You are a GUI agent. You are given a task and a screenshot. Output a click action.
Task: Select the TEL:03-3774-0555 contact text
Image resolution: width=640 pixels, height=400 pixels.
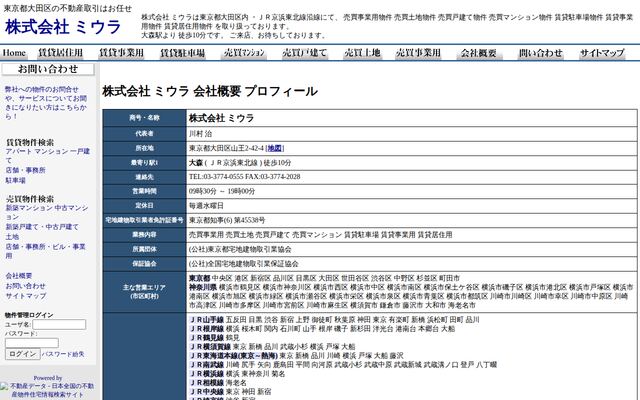pos(216,177)
